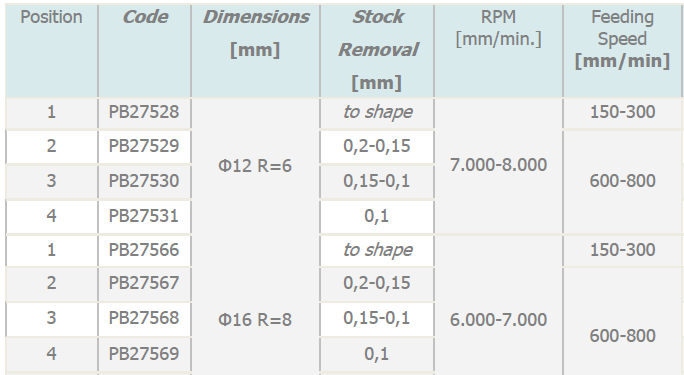Select the Stock Removal header cell
This screenshot has width=684, height=375.
[x=377, y=51]
